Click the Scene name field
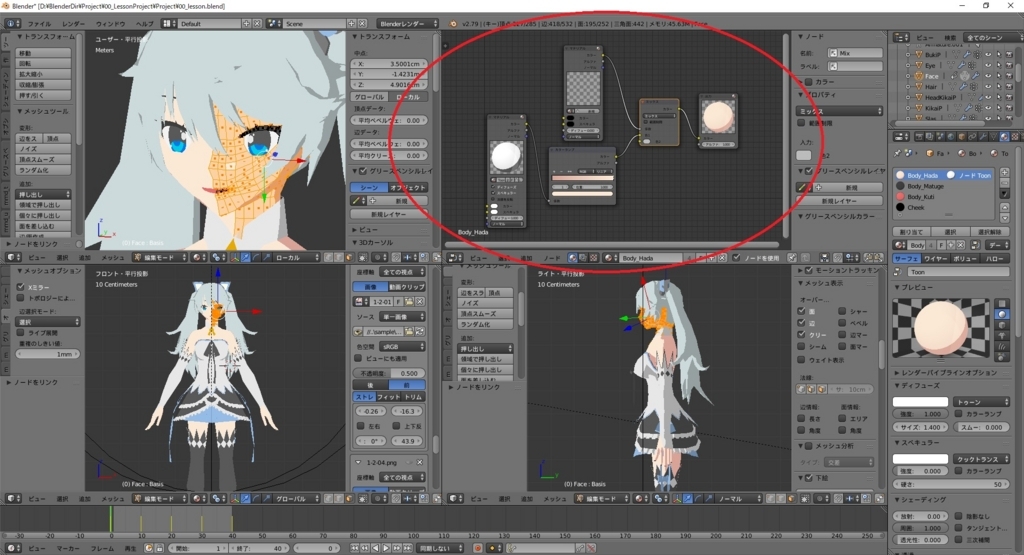1024x555 pixels. tap(315, 24)
